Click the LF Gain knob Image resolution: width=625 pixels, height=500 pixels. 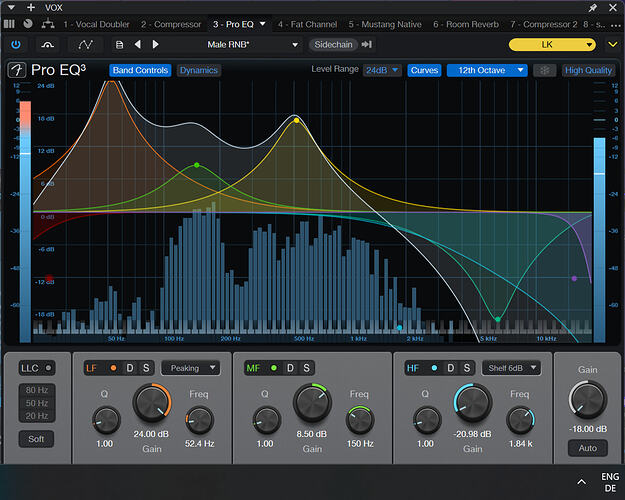152,404
